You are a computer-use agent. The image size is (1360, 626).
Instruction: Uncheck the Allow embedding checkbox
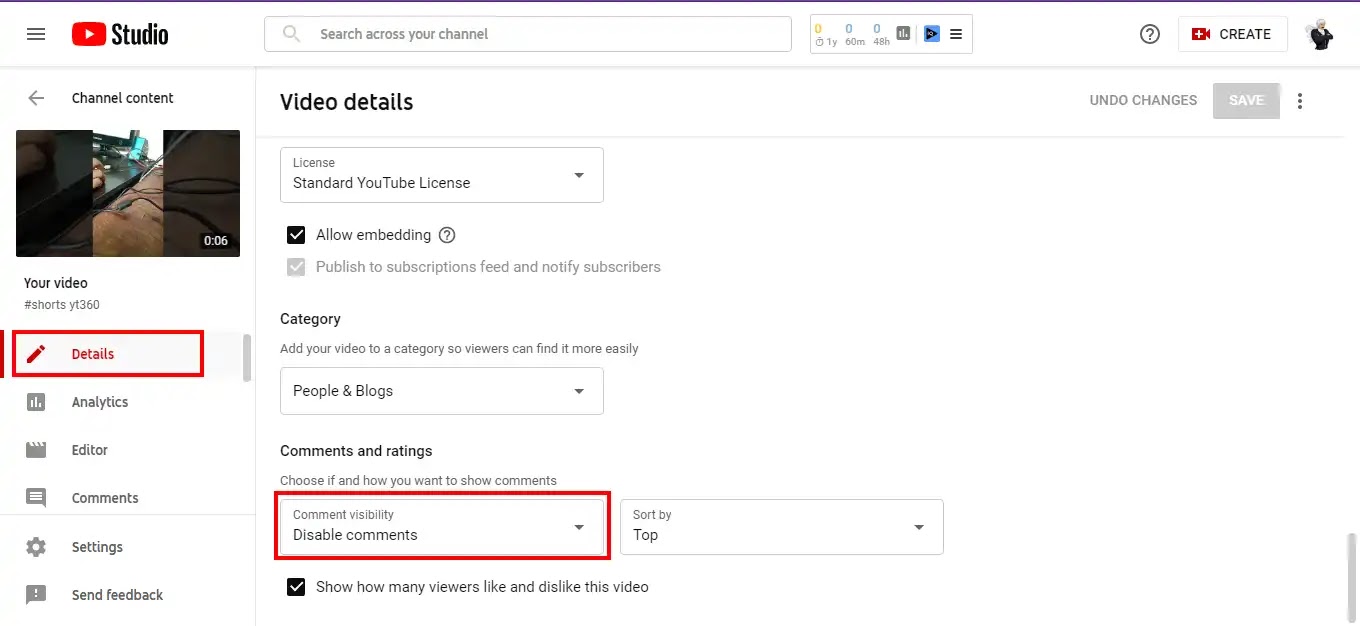296,235
